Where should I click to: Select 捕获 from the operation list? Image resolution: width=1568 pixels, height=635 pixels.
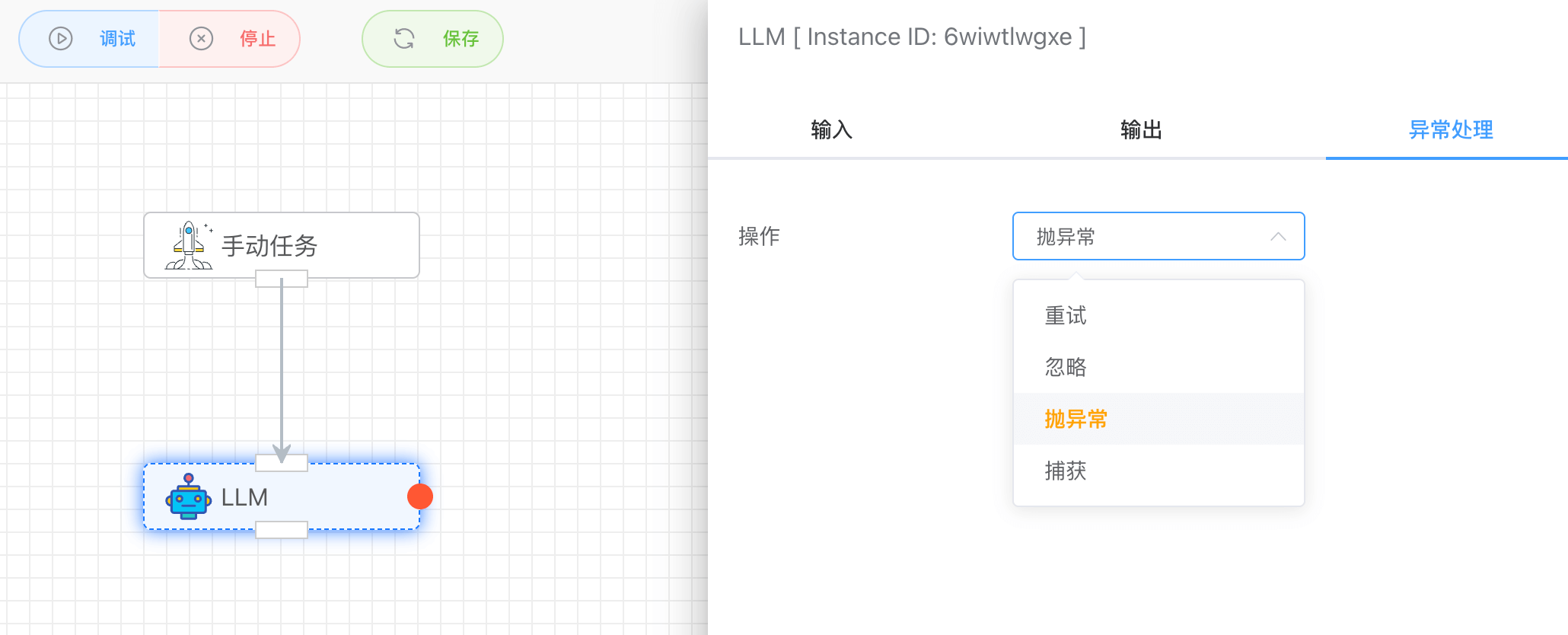[x=1066, y=471]
